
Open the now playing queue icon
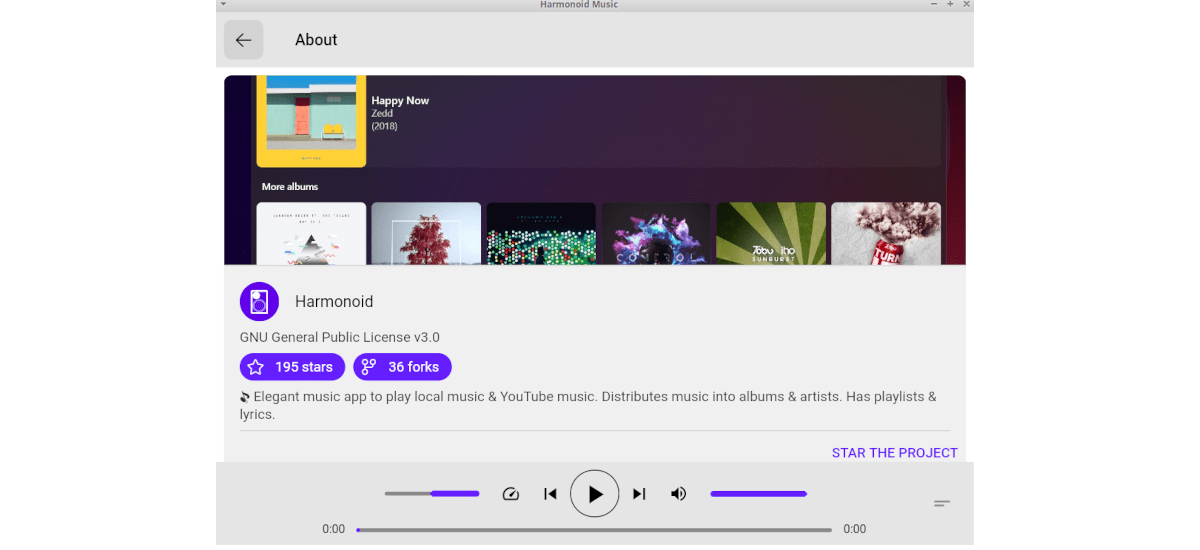942,503
